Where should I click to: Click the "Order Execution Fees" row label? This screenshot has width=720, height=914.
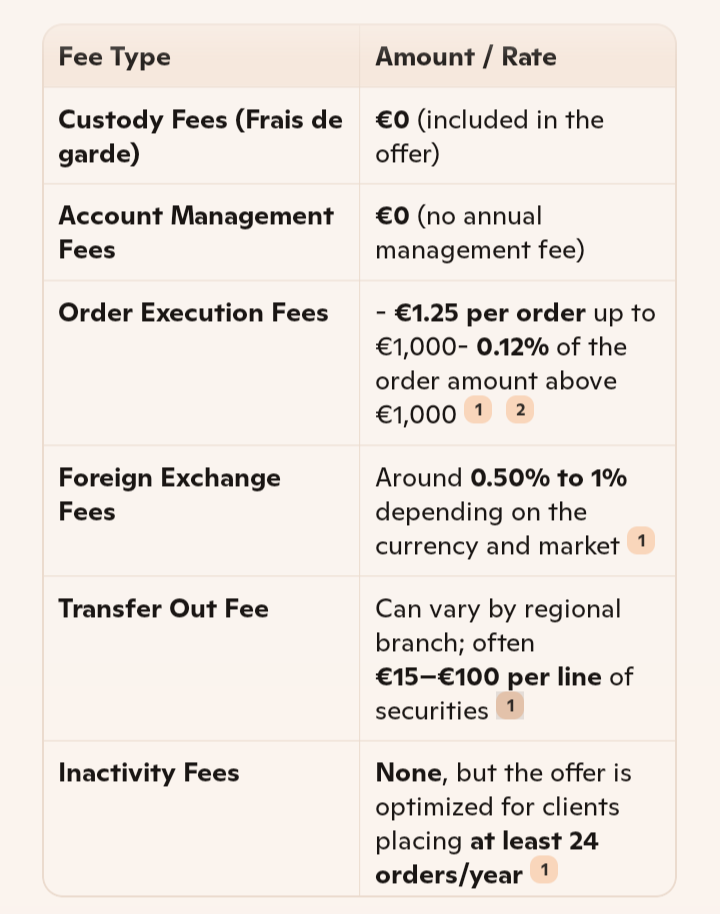click(193, 313)
